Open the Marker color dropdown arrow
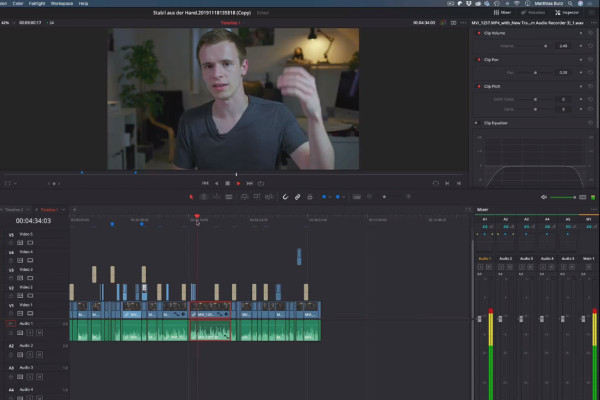 pyautogui.click(x=344, y=197)
